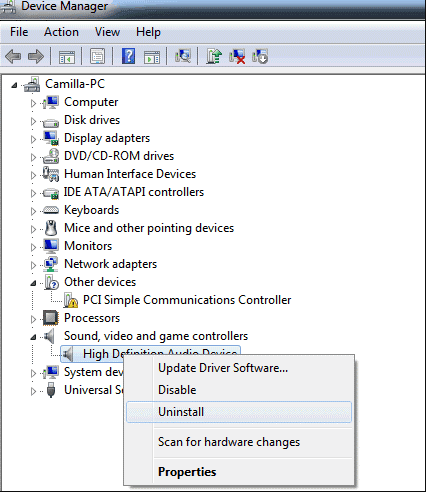This screenshot has width=426, height=492.
Task: Open Properties from the context menu
Action: (239, 472)
